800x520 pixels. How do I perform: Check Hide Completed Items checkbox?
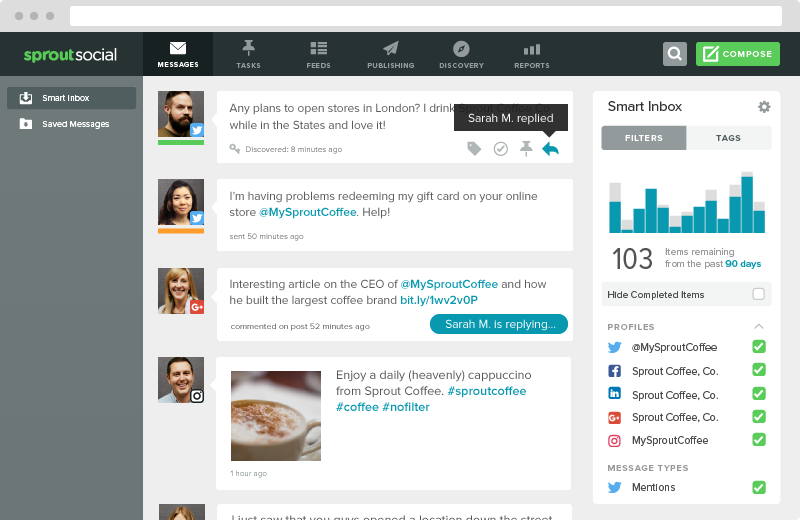click(x=759, y=294)
